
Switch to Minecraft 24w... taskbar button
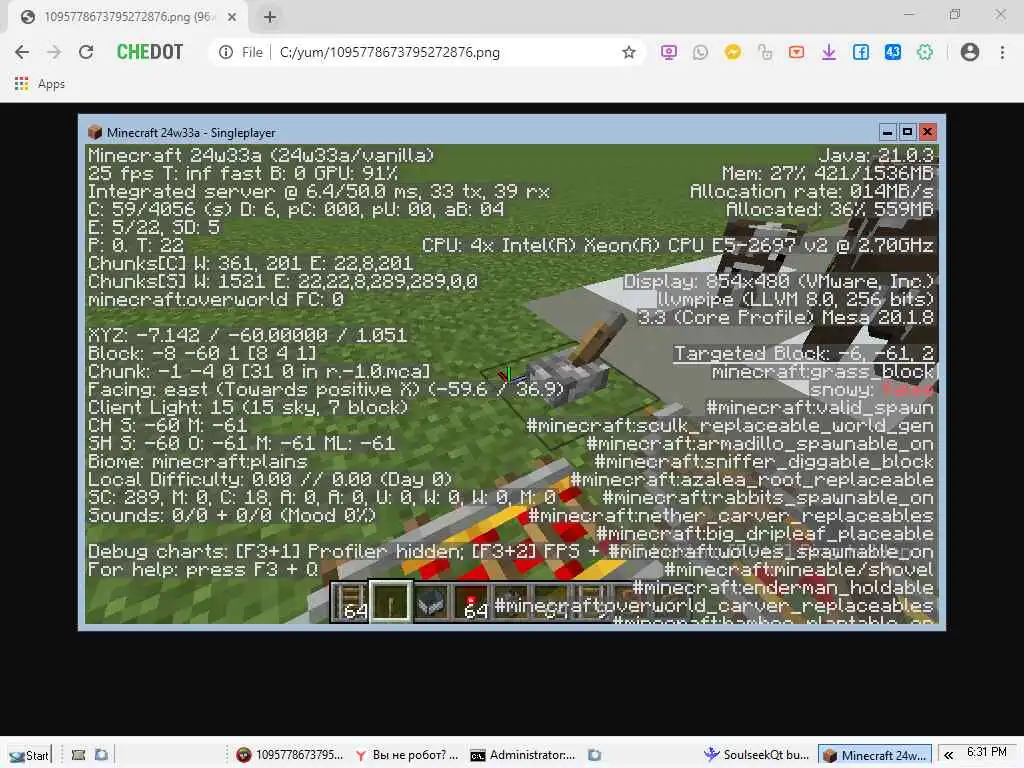coord(874,755)
